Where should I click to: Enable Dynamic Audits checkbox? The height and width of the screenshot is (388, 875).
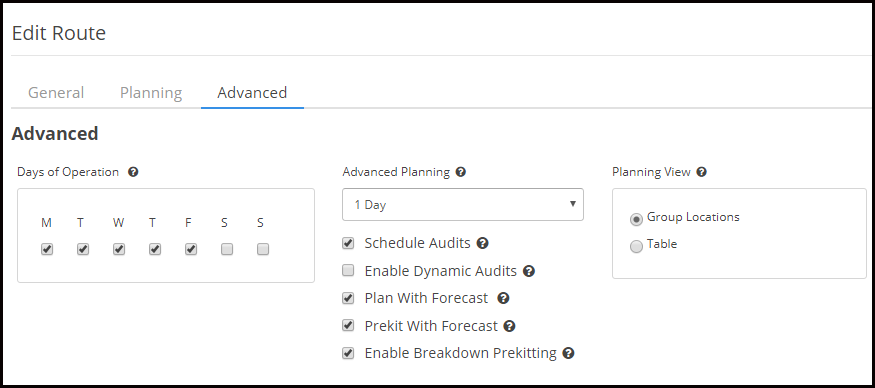tap(348, 271)
